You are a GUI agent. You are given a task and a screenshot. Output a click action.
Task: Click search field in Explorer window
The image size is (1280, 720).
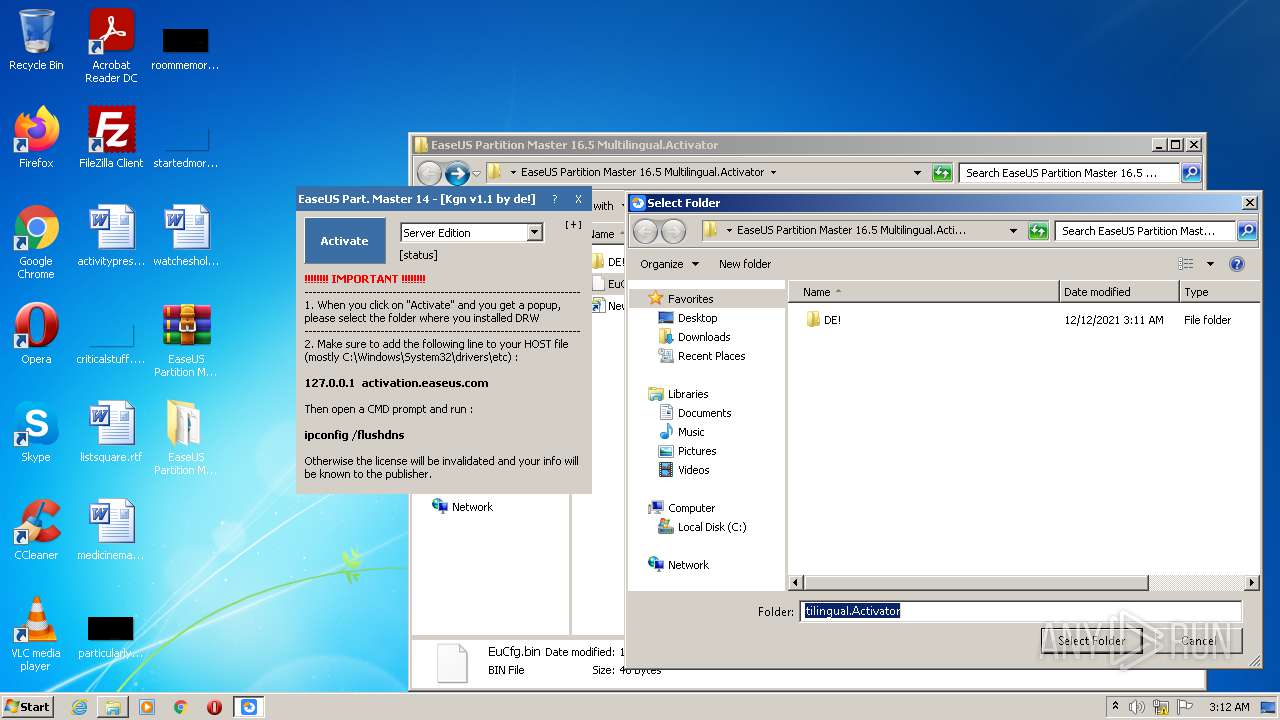click(1069, 173)
